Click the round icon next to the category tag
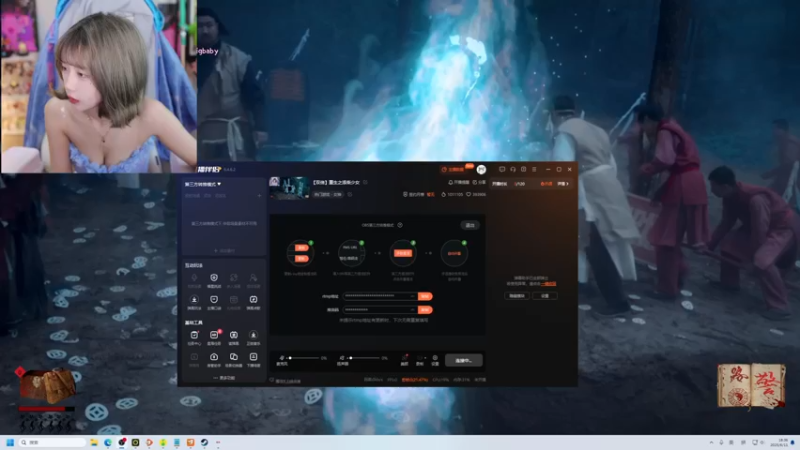The image size is (800, 450). coord(349,194)
